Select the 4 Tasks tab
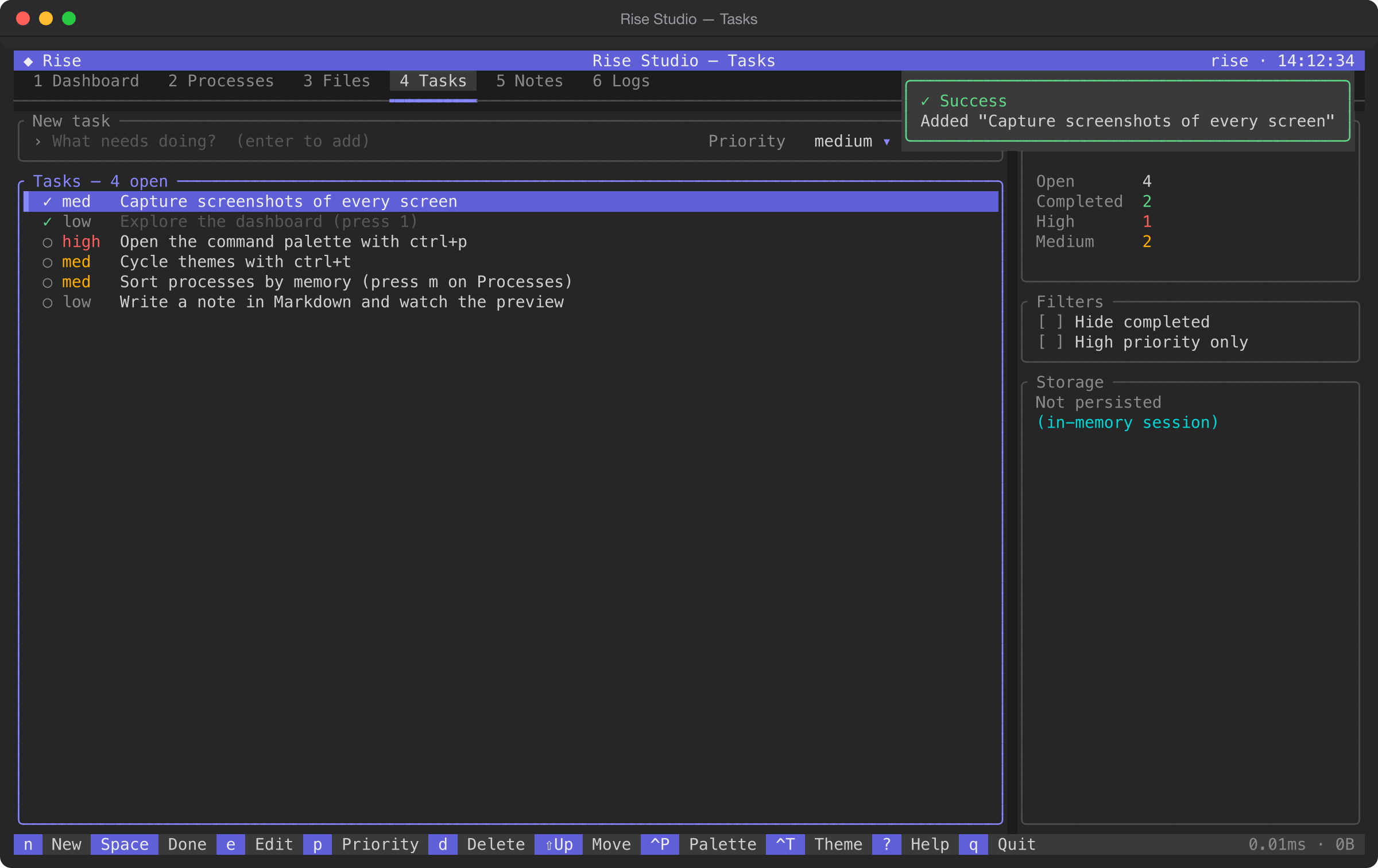 pos(433,81)
